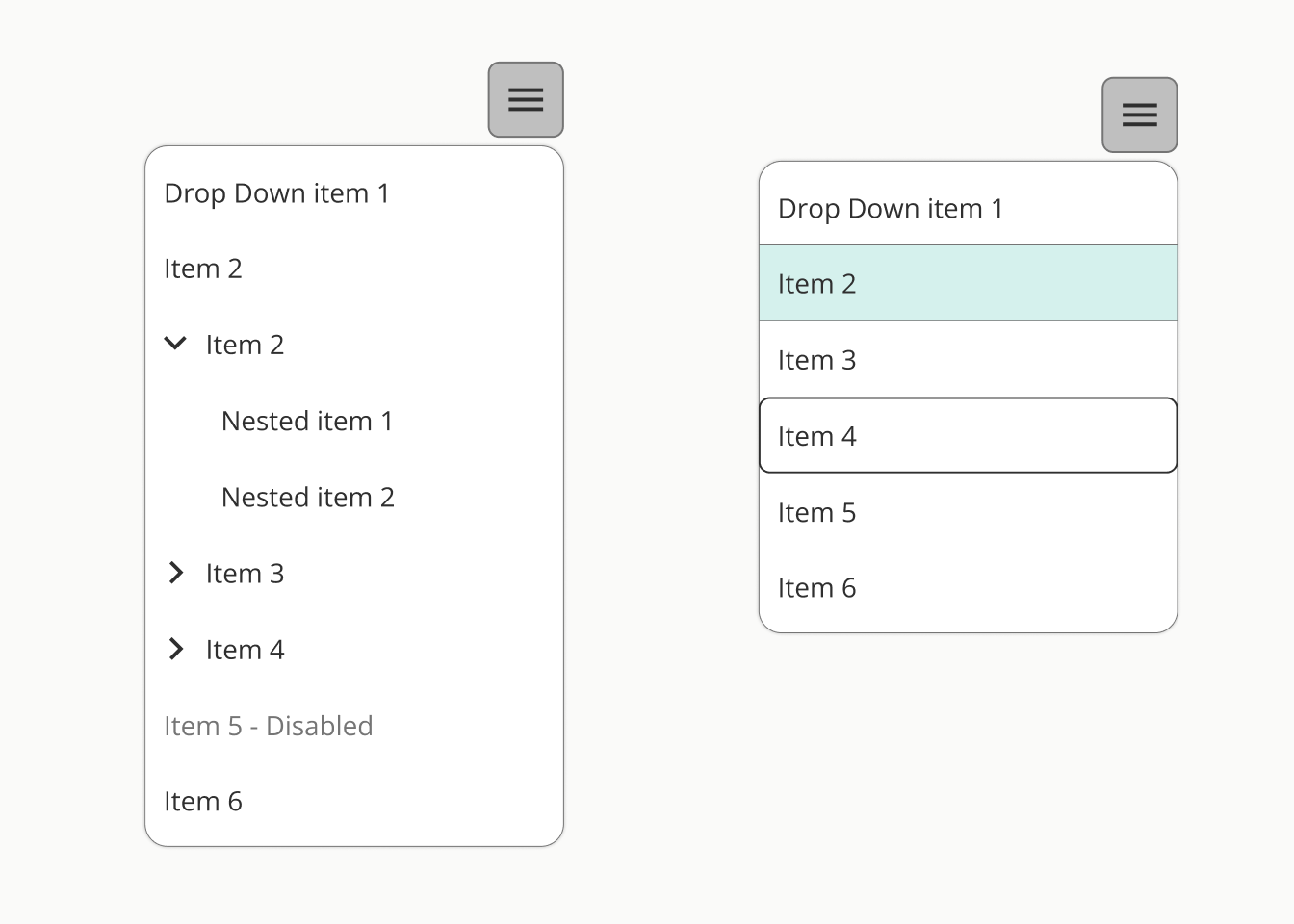Choose Drop Down item 1 in right menu
Image resolution: width=1294 pixels, height=924 pixels.
click(891, 209)
